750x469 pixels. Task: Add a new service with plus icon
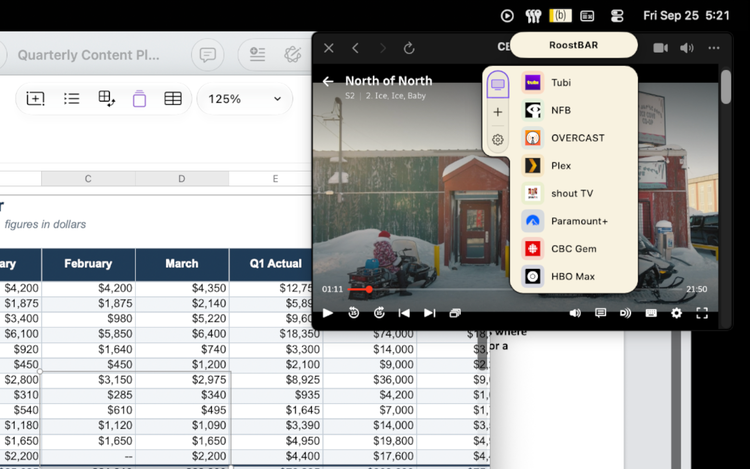click(497, 112)
